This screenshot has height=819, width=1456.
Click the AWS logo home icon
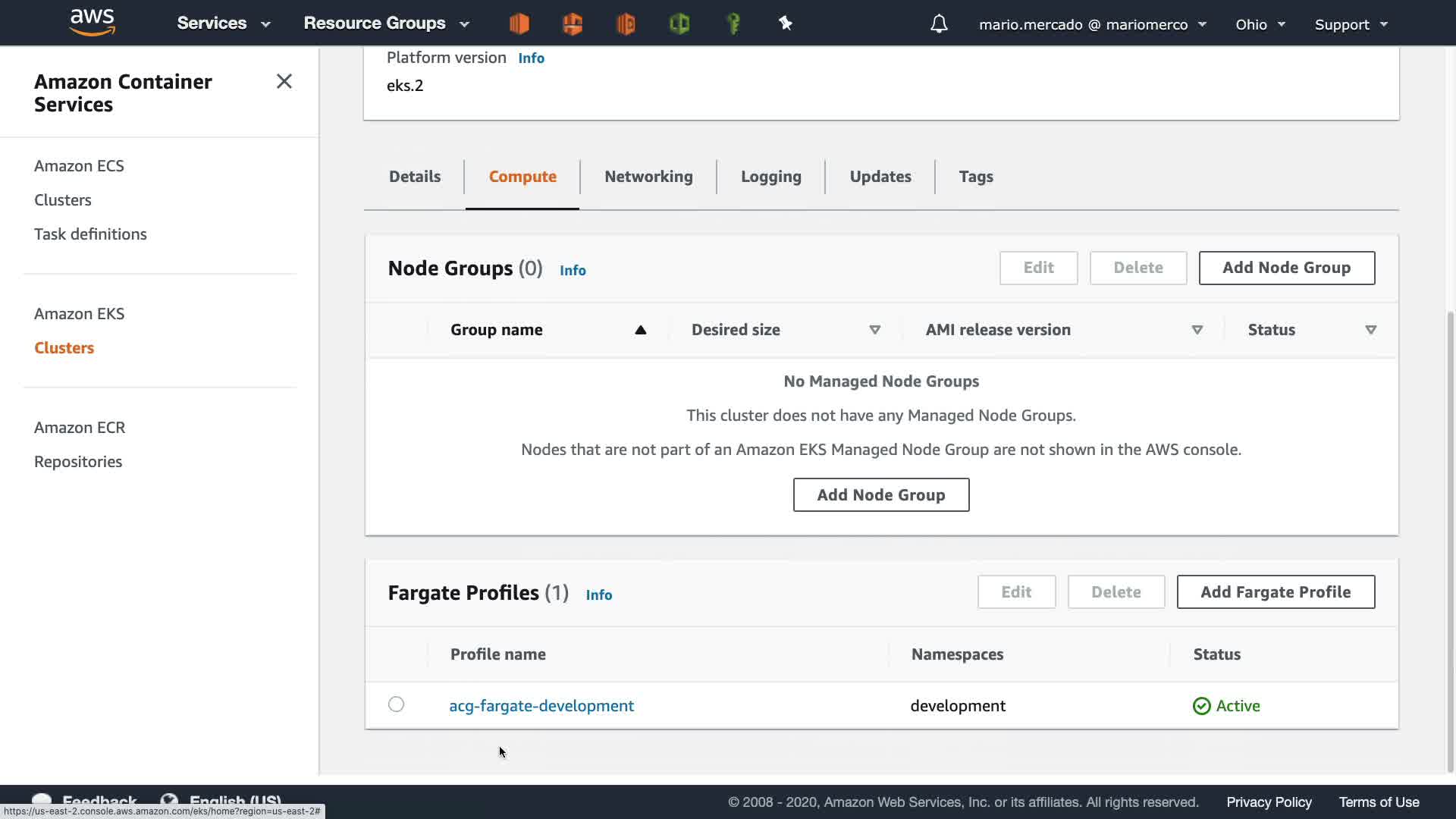92,23
